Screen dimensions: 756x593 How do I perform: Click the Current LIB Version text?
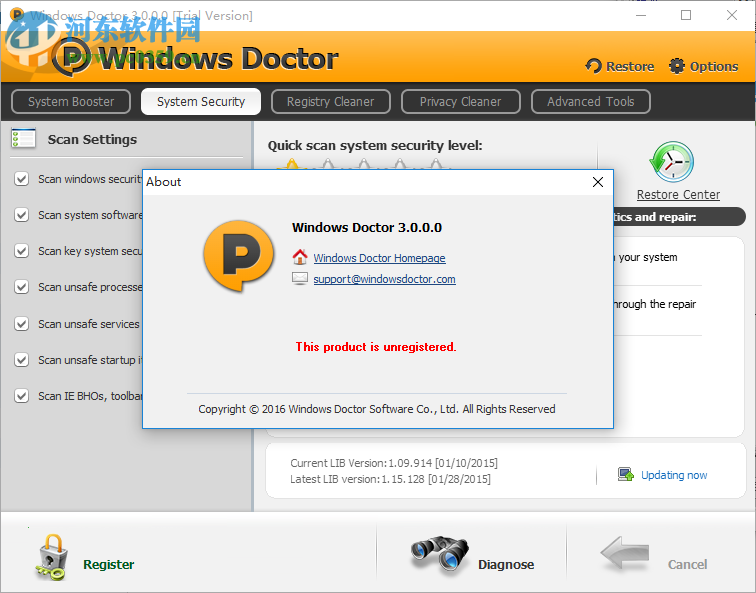[394, 463]
